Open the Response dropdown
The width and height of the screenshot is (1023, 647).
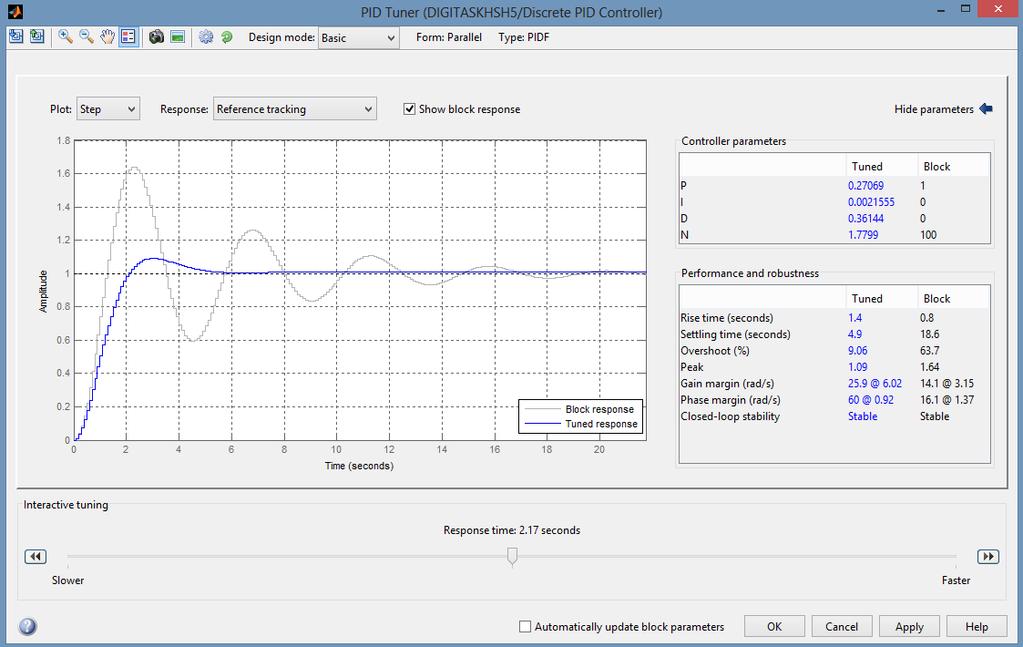[x=295, y=109]
